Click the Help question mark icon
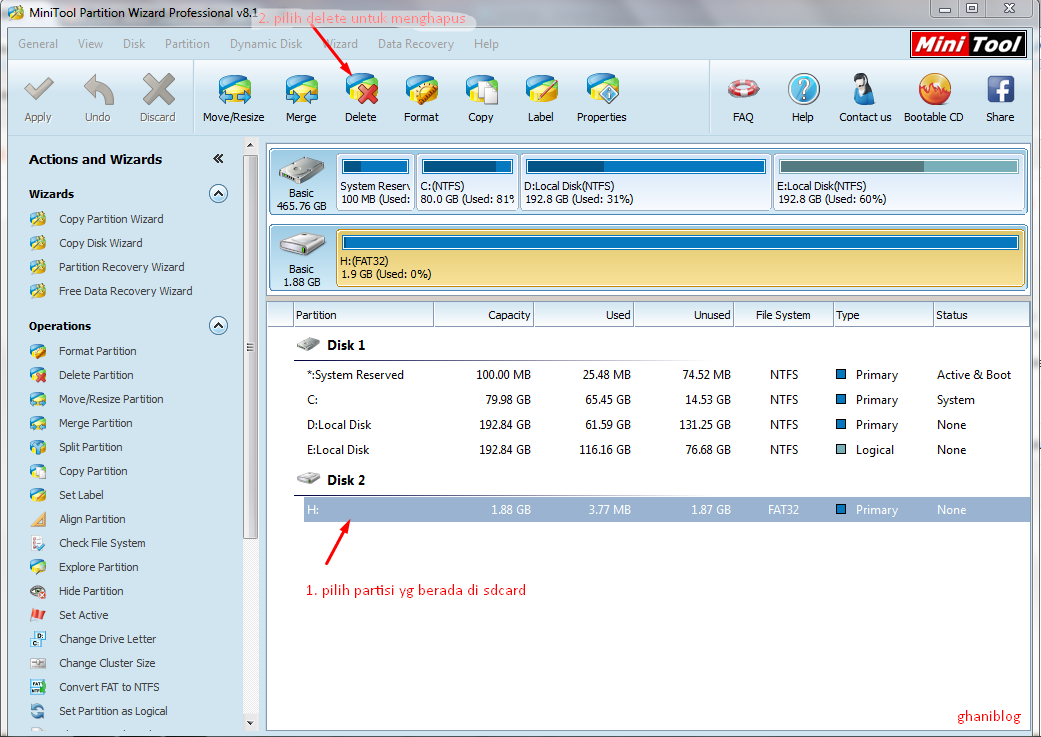The width and height of the screenshot is (1041, 737). pyautogui.click(x=803, y=89)
